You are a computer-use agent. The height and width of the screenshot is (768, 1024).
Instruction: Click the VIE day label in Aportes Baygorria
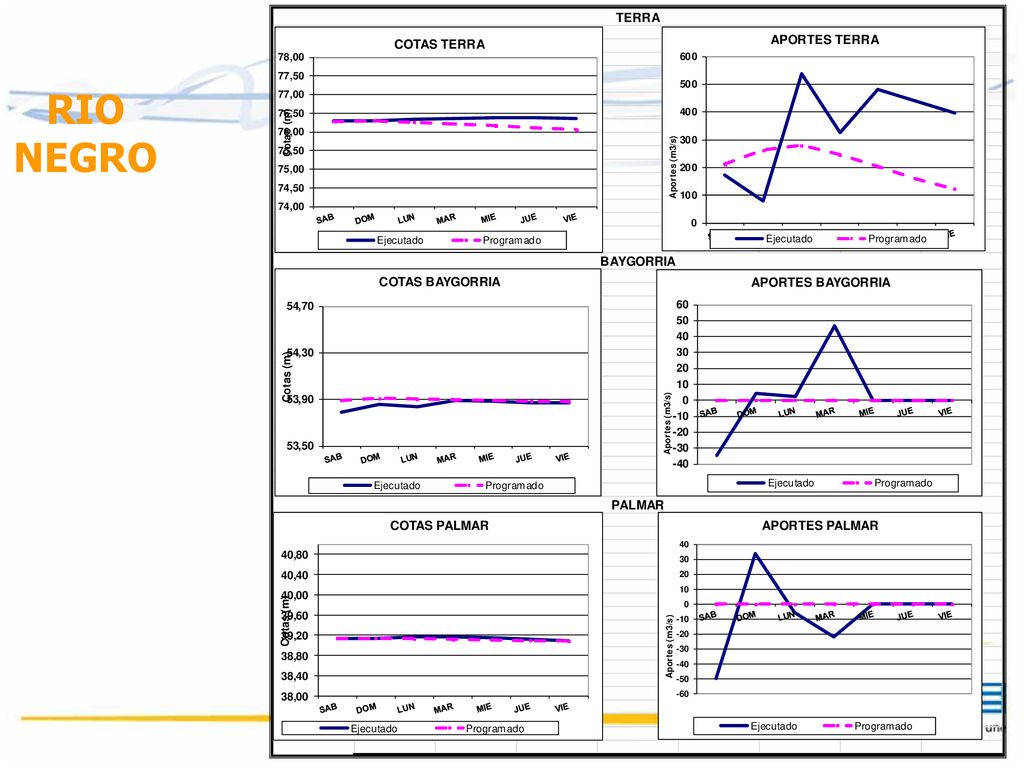945,411
